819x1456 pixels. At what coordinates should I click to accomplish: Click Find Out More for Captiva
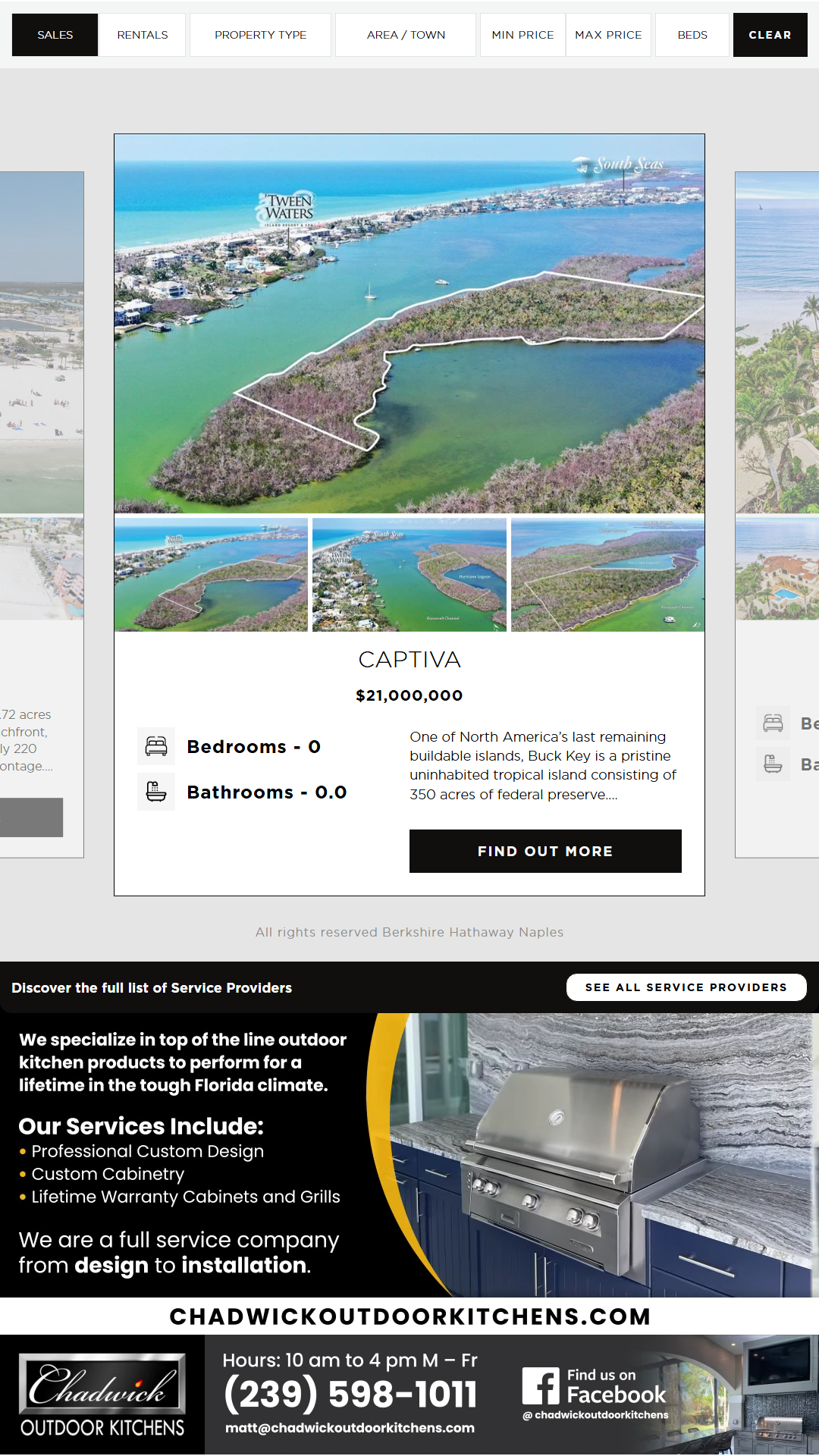tap(545, 851)
